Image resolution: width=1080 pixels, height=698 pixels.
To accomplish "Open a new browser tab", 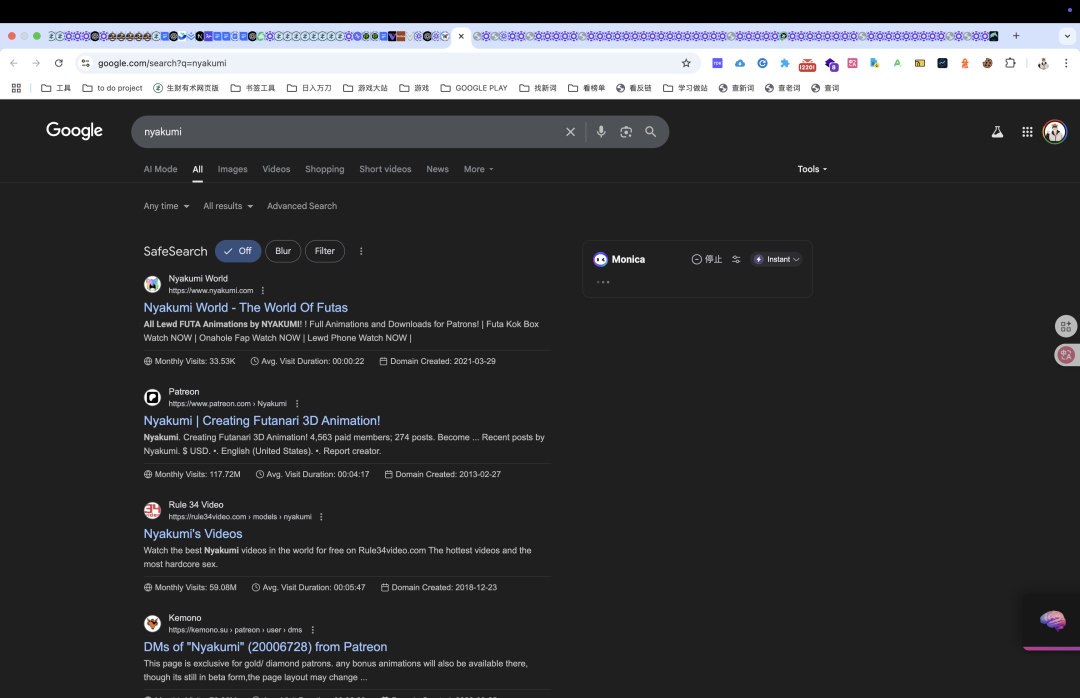I will point(1016,36).
